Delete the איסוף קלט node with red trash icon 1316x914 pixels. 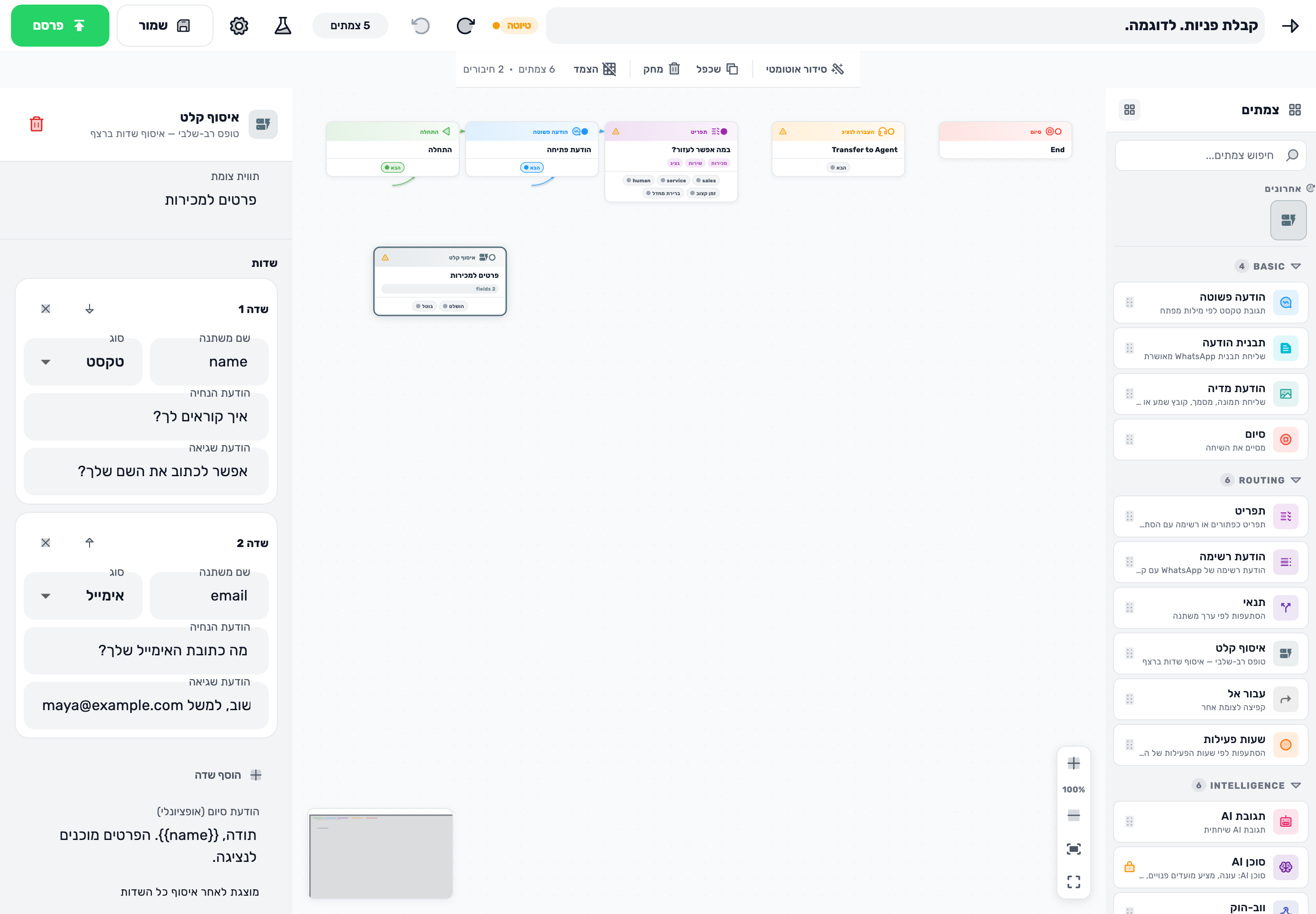tap(36, 124)
